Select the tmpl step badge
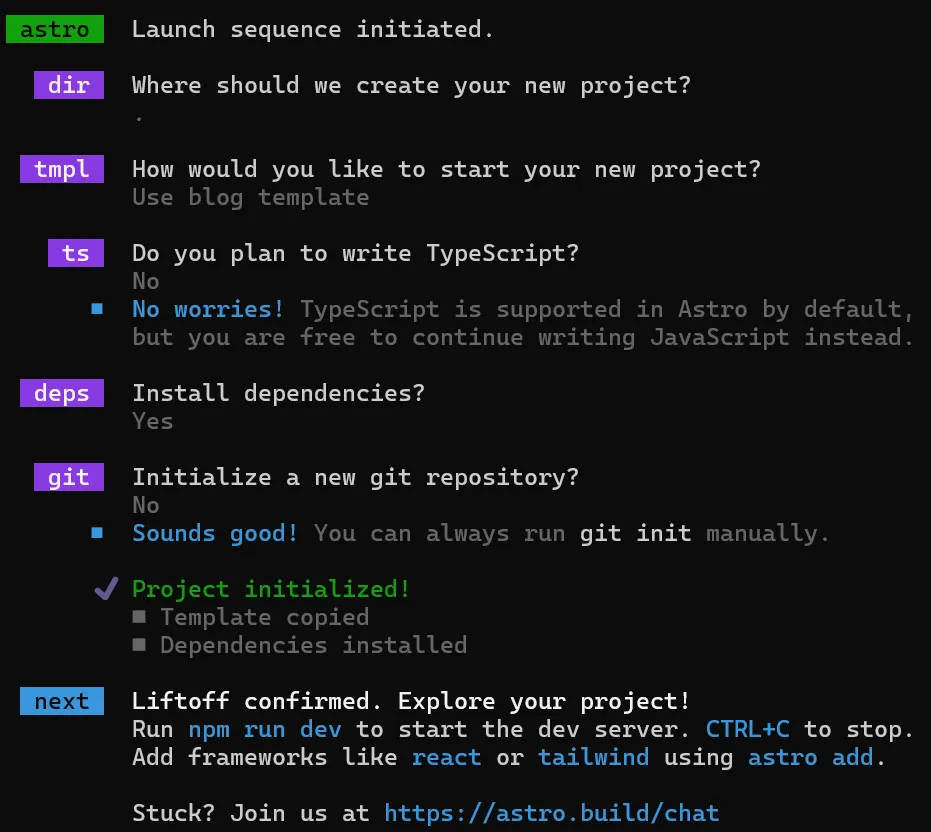Image resolution: width=931 pixels, height=832 pixels. [61, 169]
